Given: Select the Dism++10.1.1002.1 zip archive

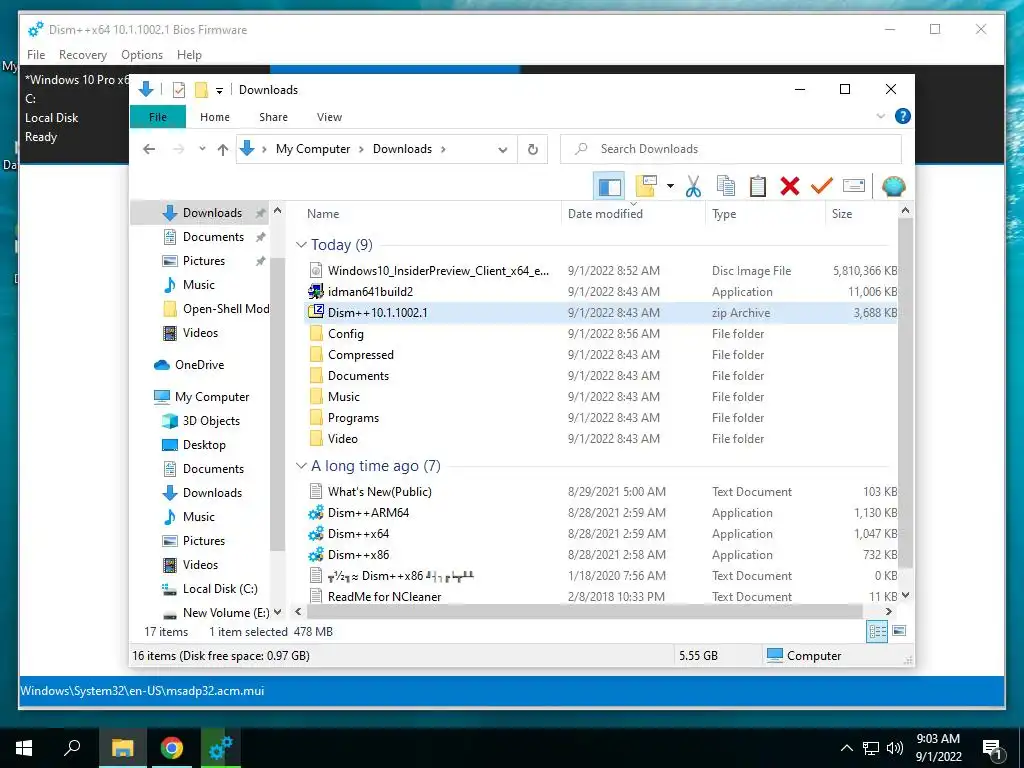Looking at the screenshot, I should point(377,313).
